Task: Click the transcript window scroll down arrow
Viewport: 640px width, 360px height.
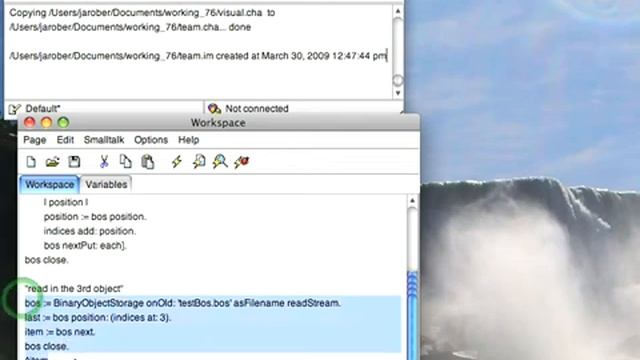Action: (x=398, y=93)
